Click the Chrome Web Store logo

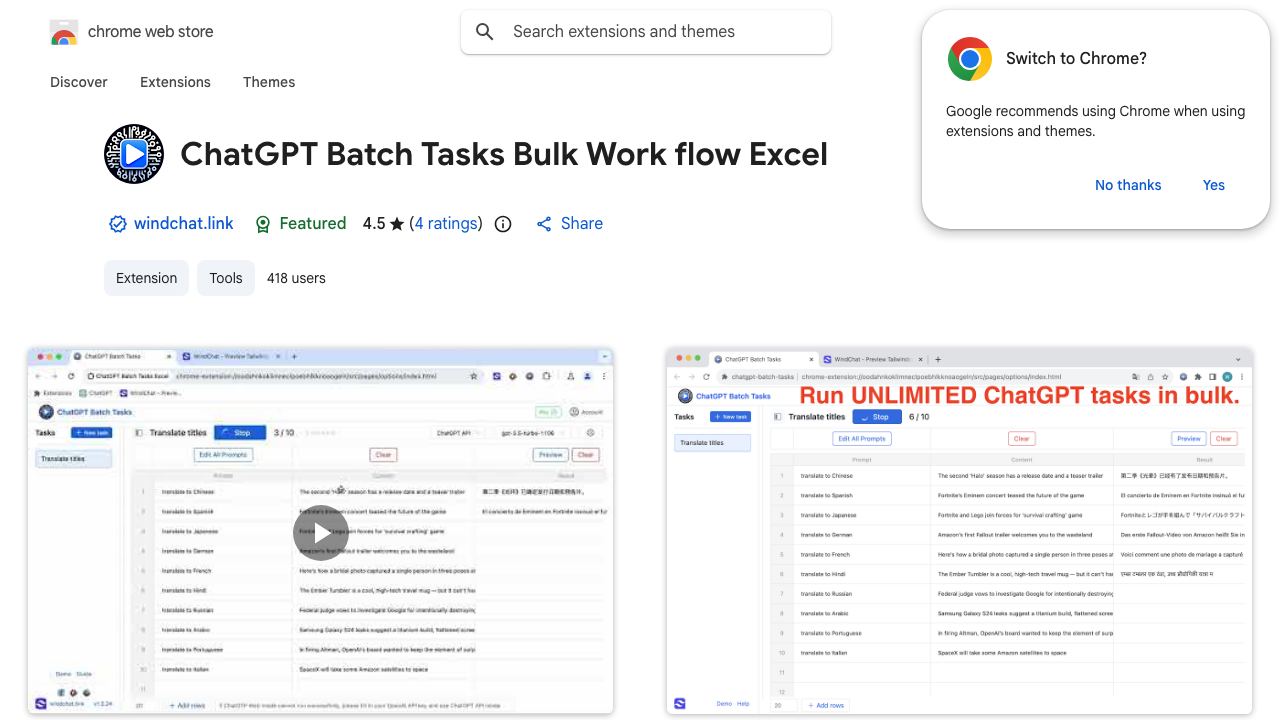tap(64, 32)
